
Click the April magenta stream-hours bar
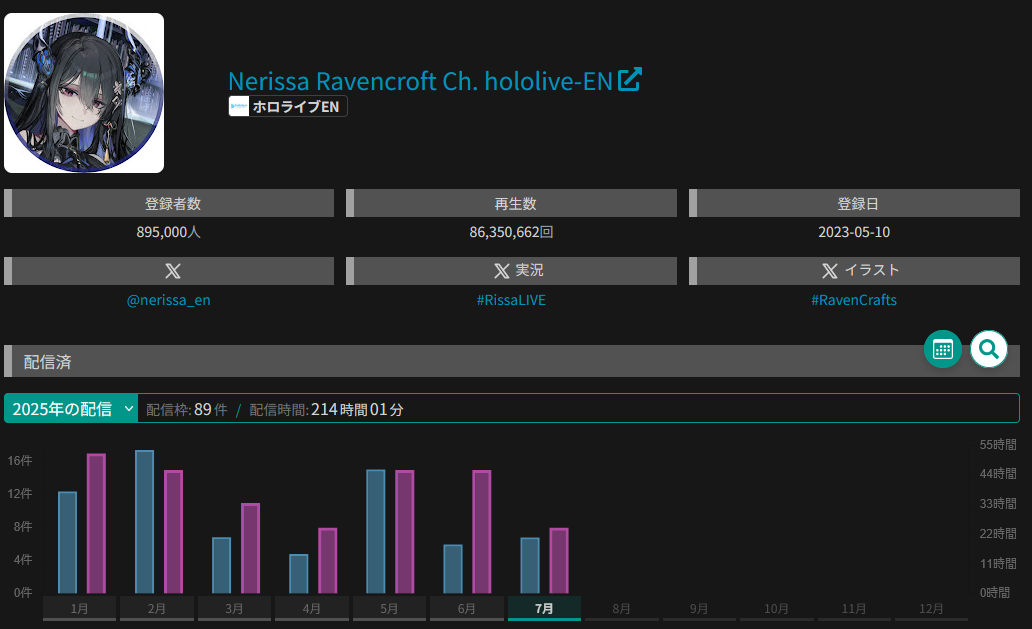[x=328, y=561]
